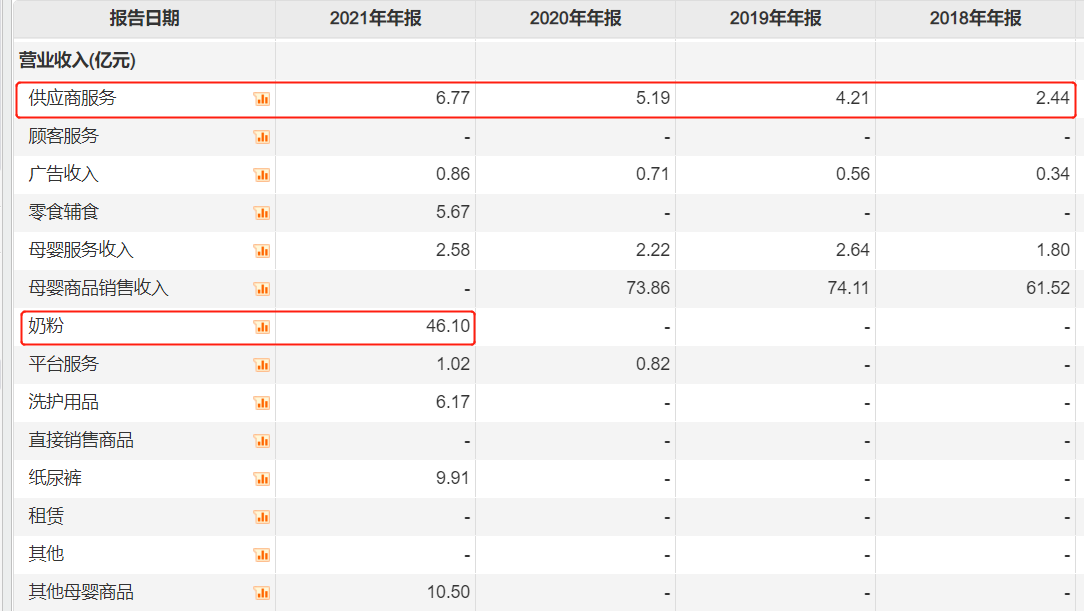This screenshot has height=611, width=1084.
Task: Open chart icon in 广告收入 row
Action: click(x=262, y=175)
